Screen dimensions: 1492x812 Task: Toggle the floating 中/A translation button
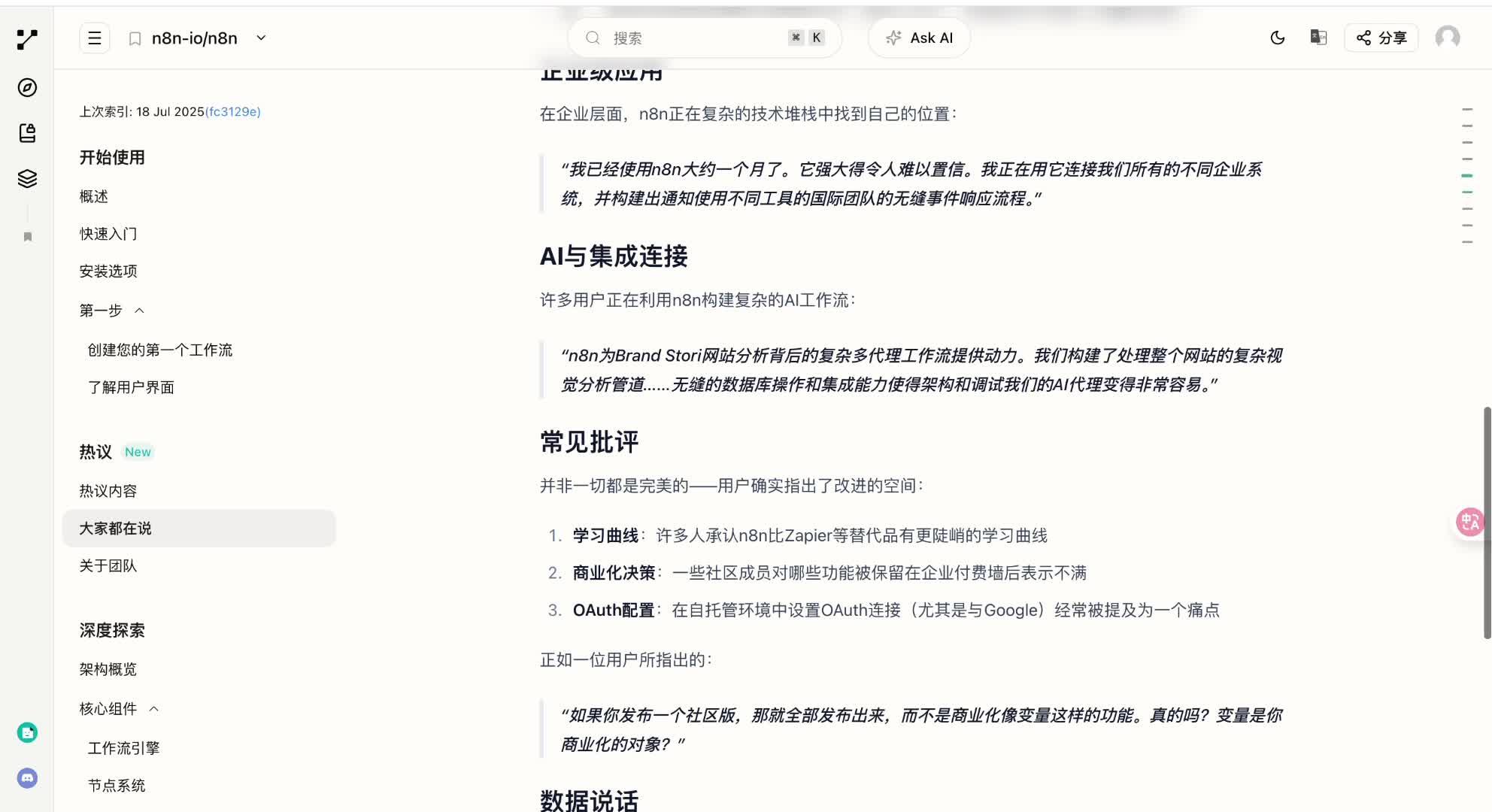click(x=1472, y=521)
